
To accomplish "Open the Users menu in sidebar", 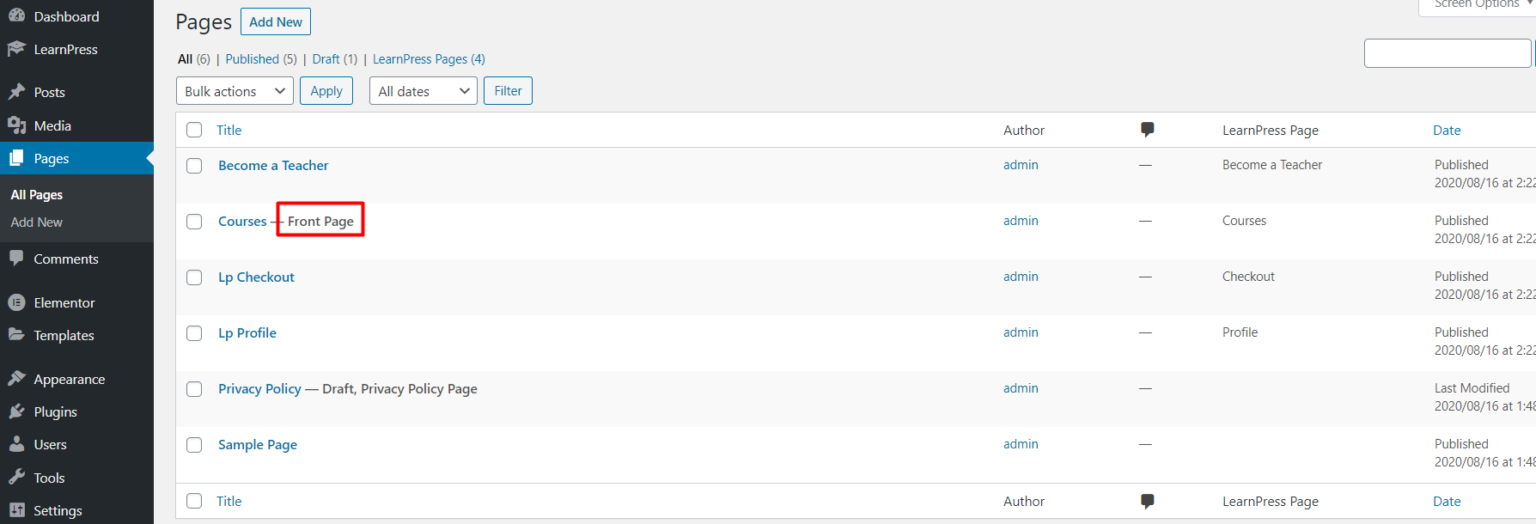I will 50,445.
